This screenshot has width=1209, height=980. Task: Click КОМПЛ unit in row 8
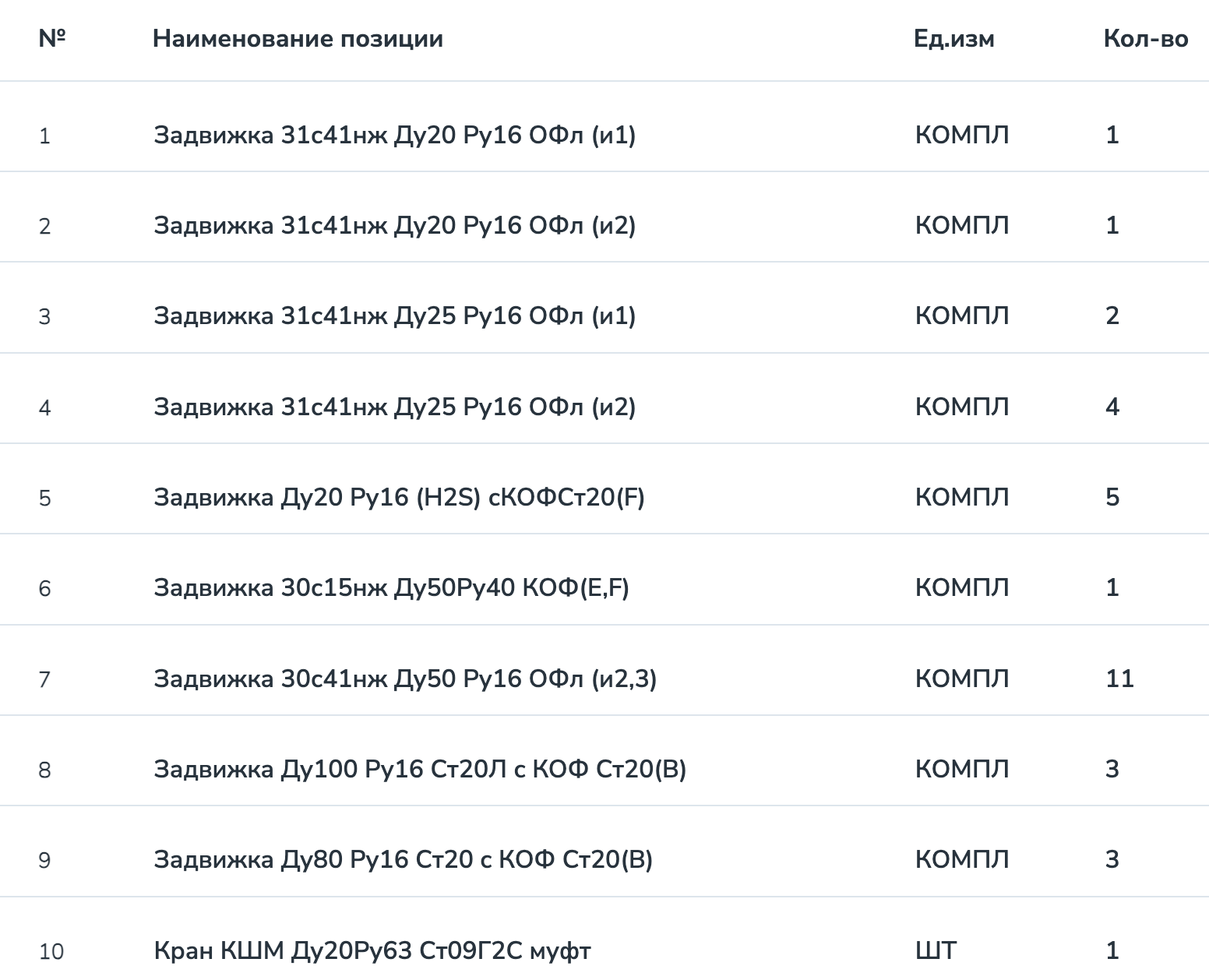tap(962, 770)
